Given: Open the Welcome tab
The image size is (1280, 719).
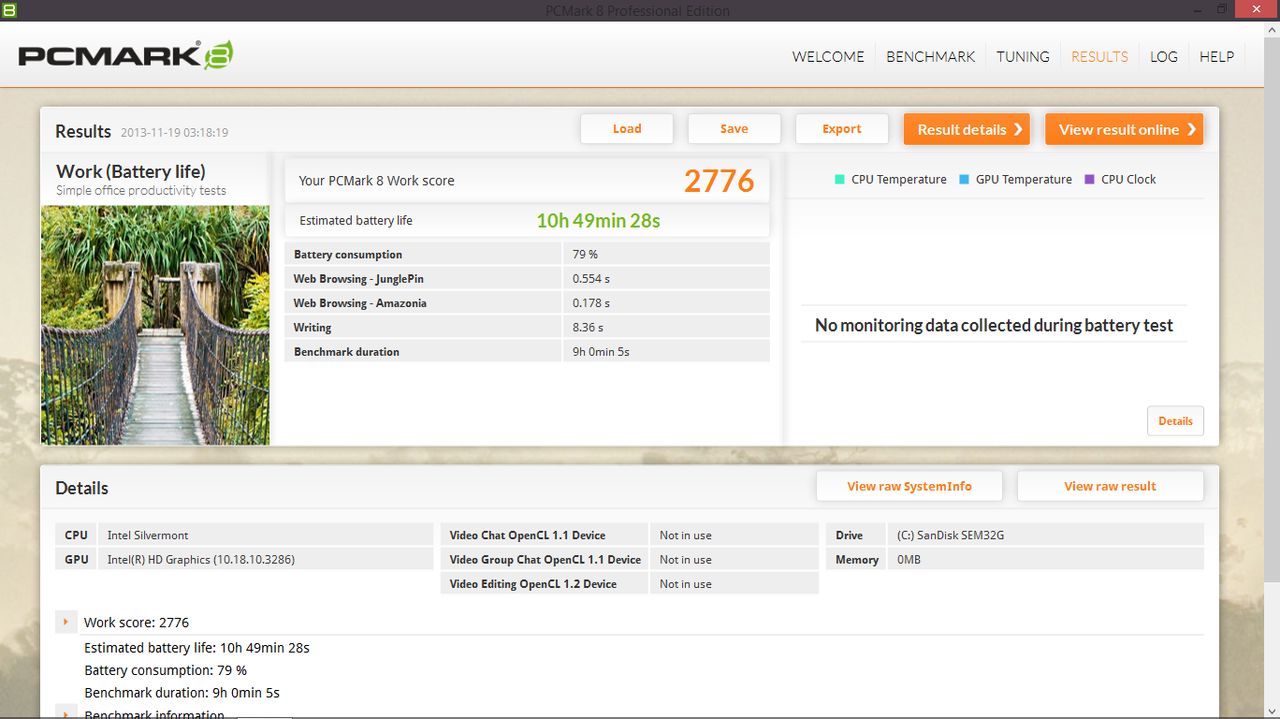Looking at the screenshot, I should coord(828,57).
